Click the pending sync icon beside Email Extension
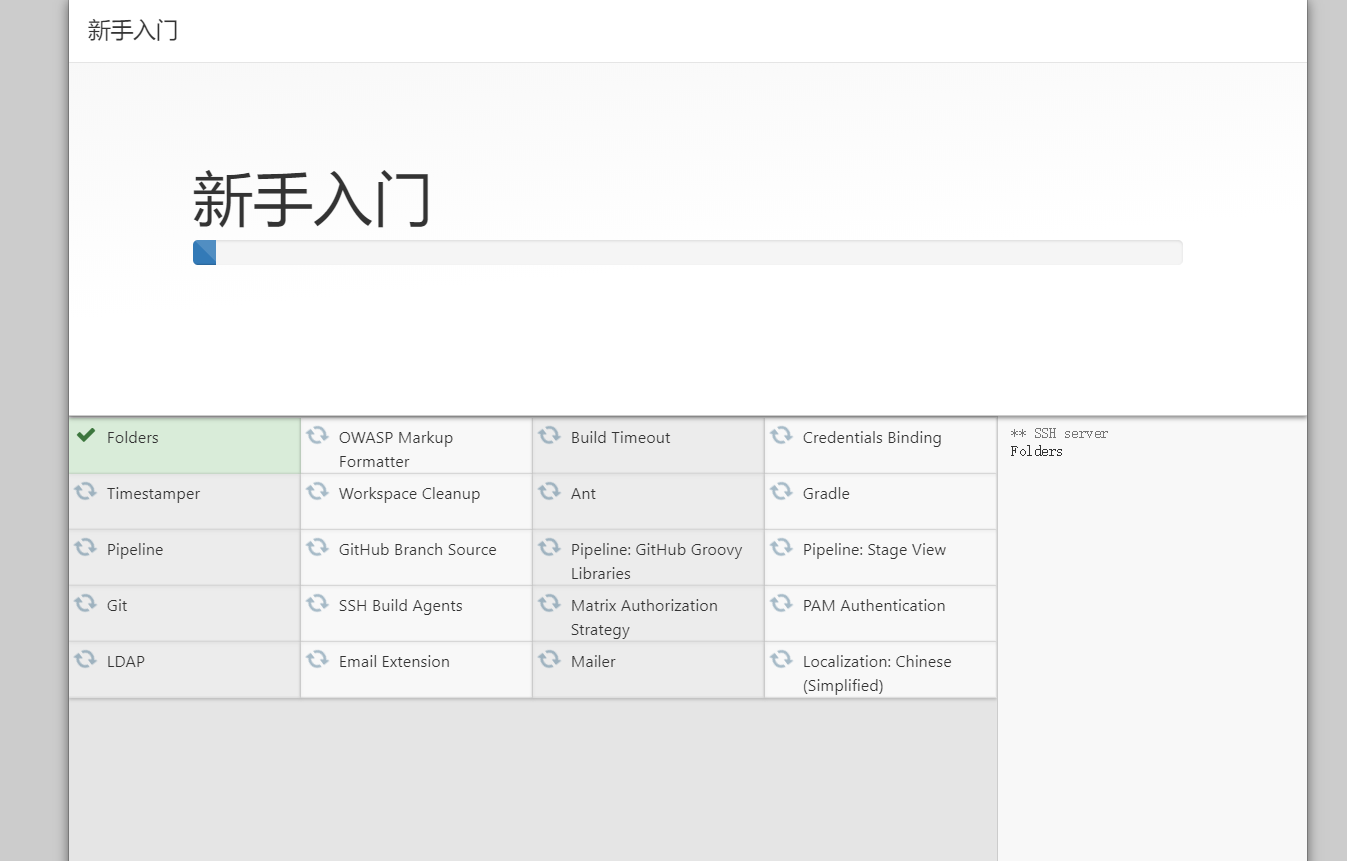 coord(317,659)
